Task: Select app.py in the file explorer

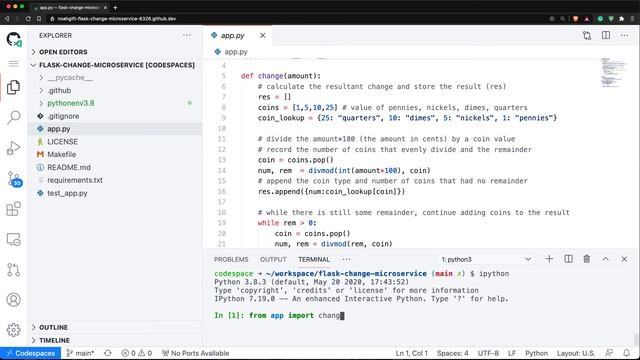Action: (115, 129)
